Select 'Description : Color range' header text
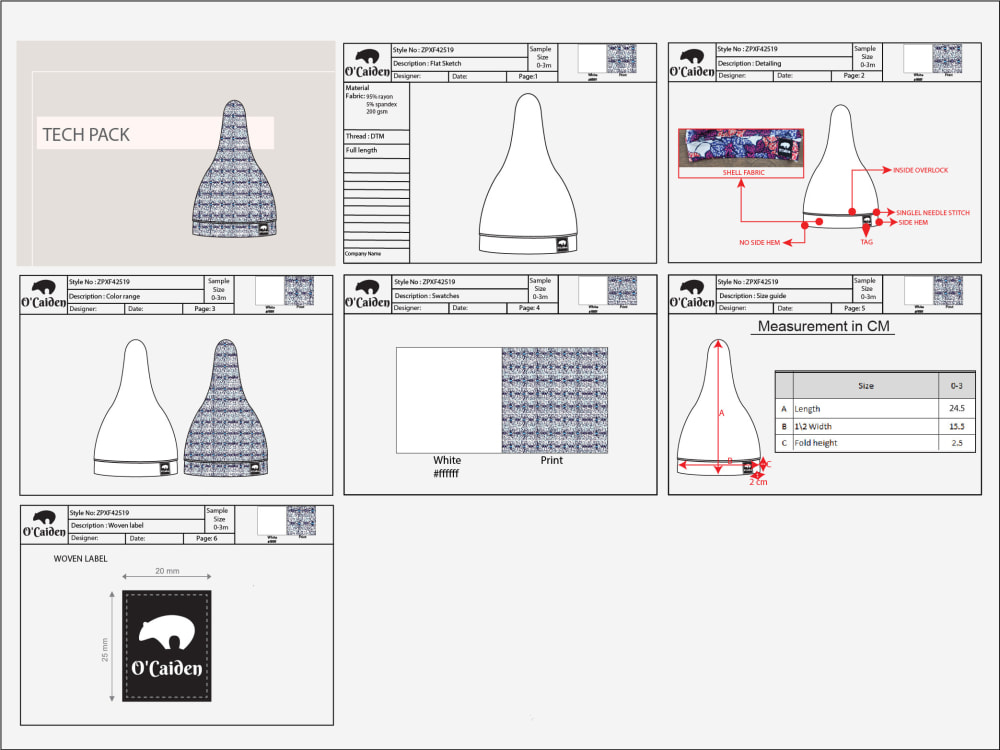The image size is (1000, 750). (x=105, y=297)
